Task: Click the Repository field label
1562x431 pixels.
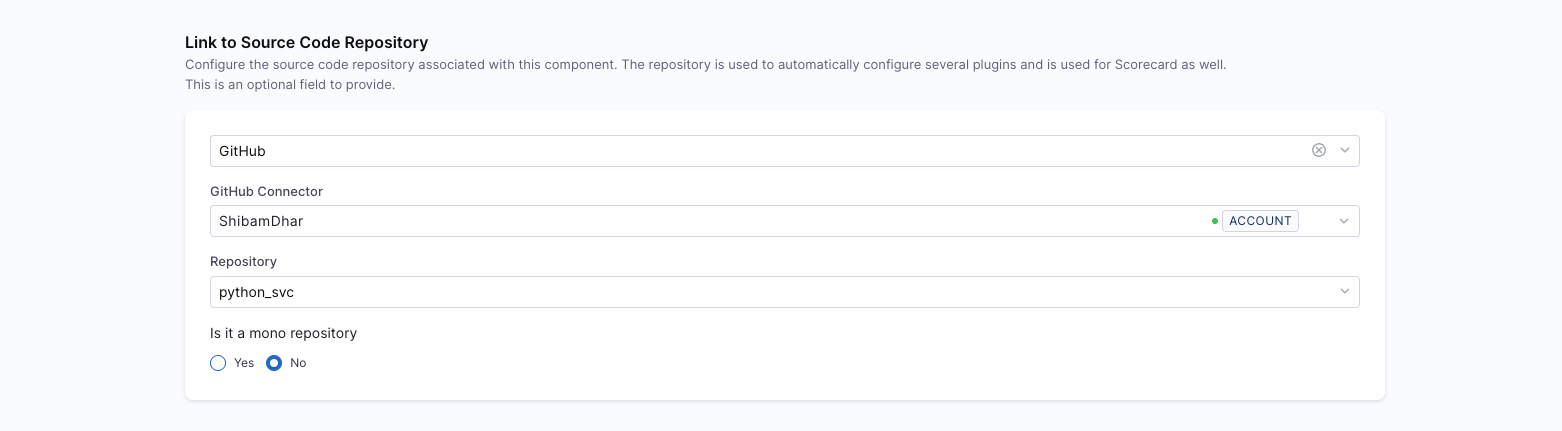Action: tap(243, 261)
